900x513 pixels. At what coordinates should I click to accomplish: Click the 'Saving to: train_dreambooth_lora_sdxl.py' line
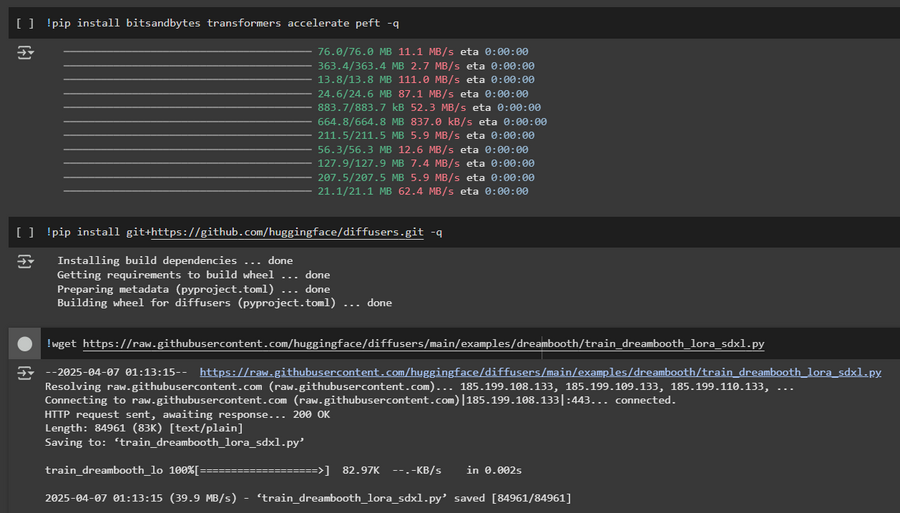[174, 442]
